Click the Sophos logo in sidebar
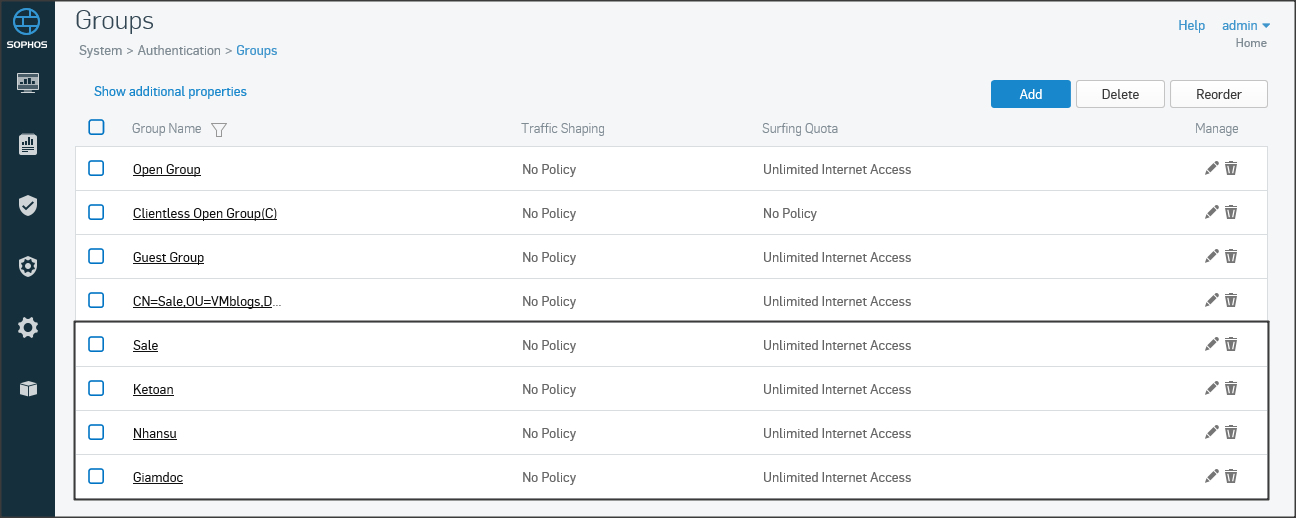The height and width of the screenshot is (518, 1296). point(27,30)
